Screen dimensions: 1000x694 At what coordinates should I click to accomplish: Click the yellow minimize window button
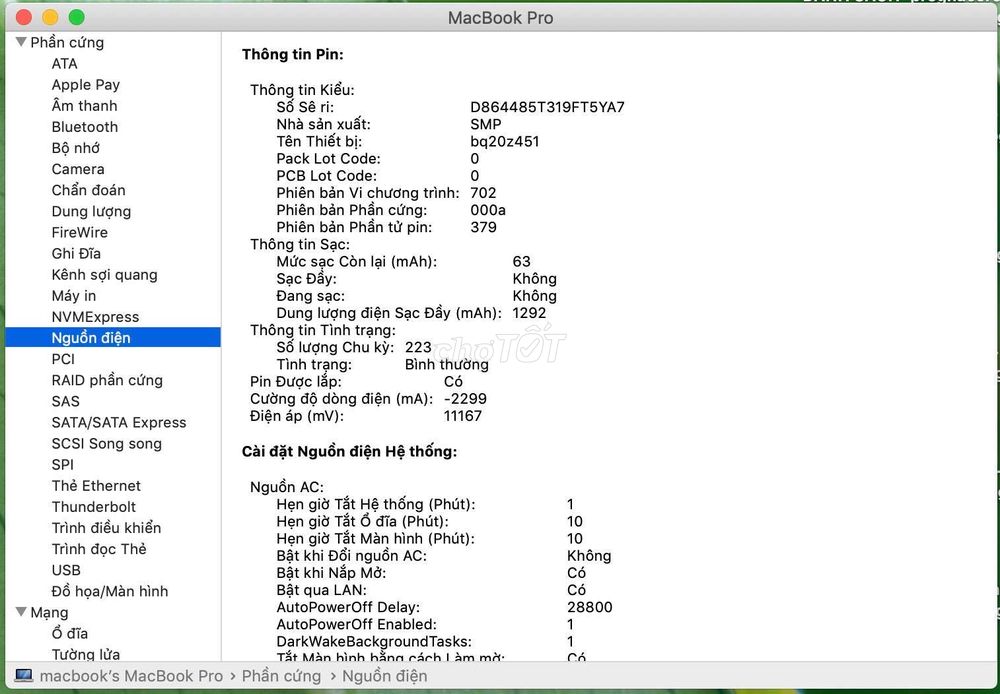coord(50,17)
